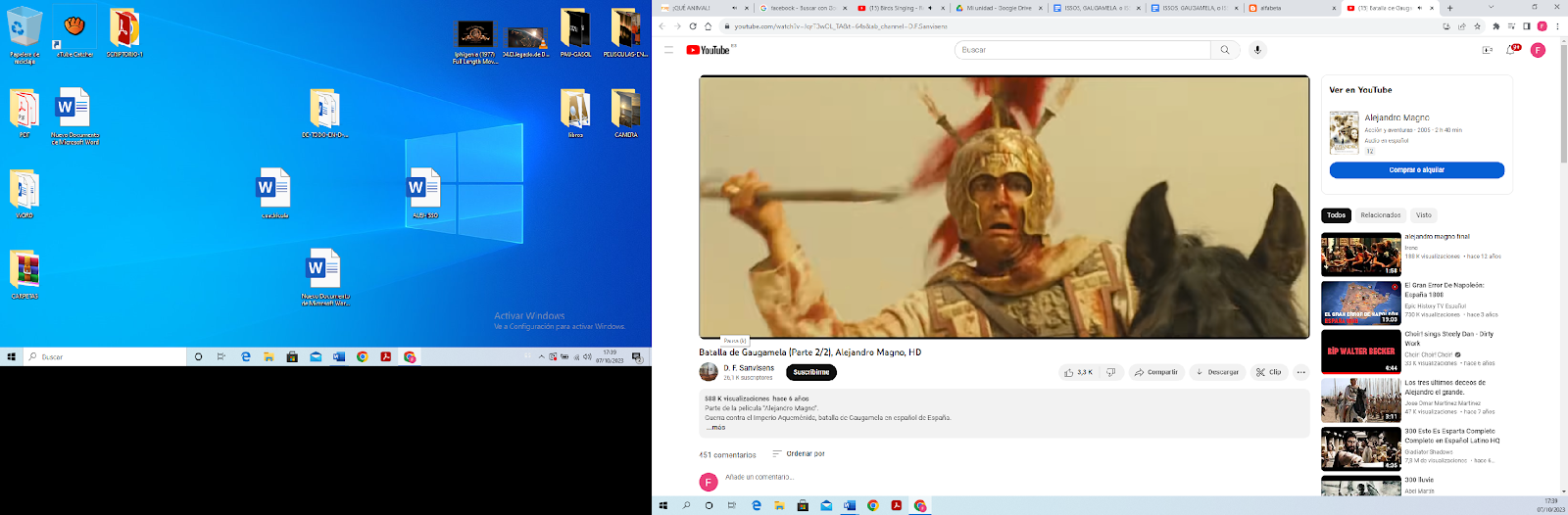Select the CARPETAS WinRAR icon on desktop
The width and height of the screenshot is (1568, 515).
pos(24,274)
